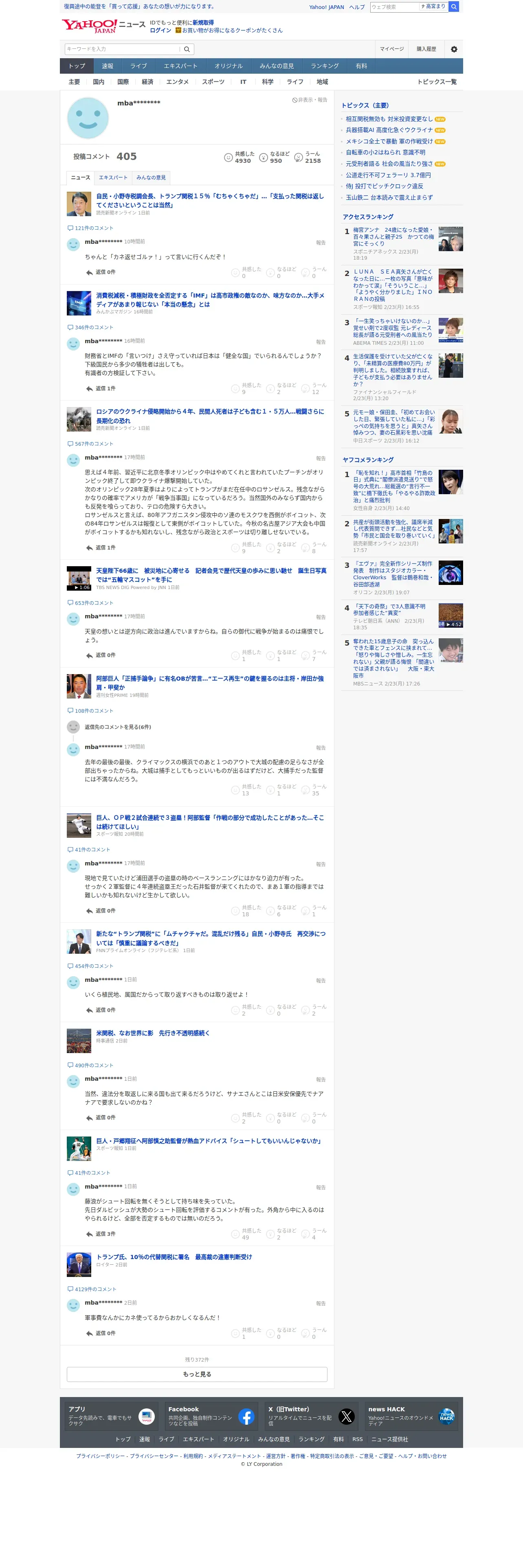Screen dimensions: 523x1568
Task: Expand 返信 1件 under the IMF comment
Action: point(101,388)
